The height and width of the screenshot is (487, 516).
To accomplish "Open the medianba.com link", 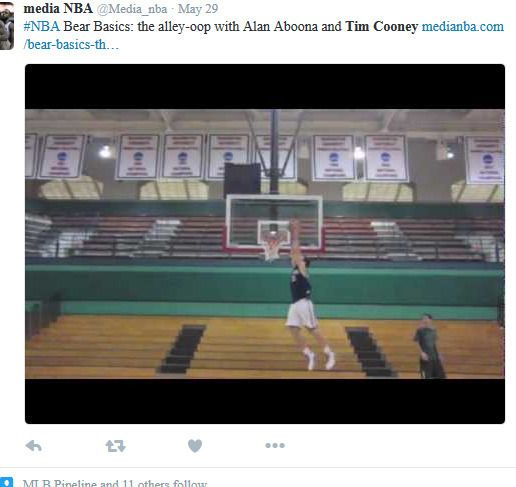I will click(463, 27).
